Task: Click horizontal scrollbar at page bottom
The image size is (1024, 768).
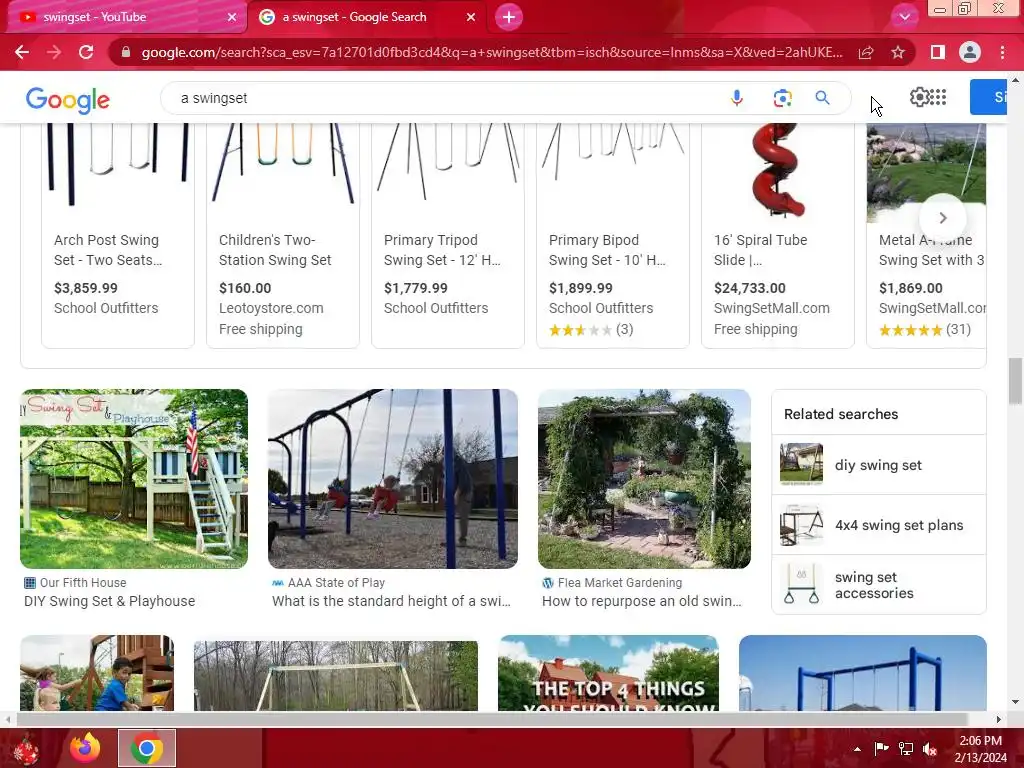Action: click(491, 719)
